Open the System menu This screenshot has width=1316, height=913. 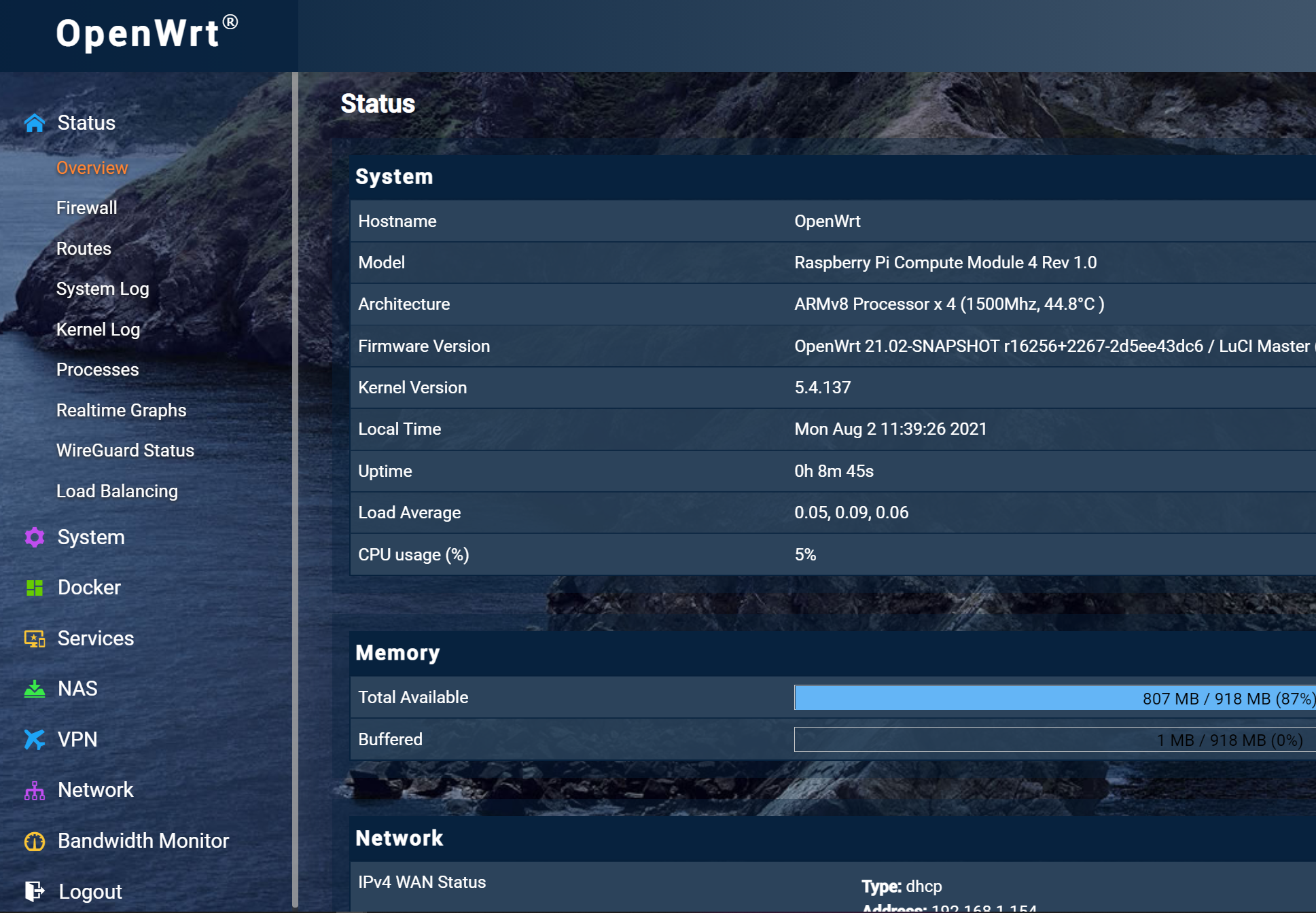click(91, 537)
